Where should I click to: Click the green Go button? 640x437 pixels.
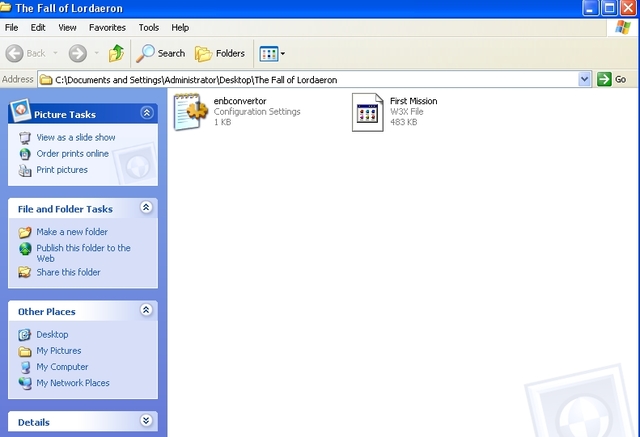click(x=612, y=79)
